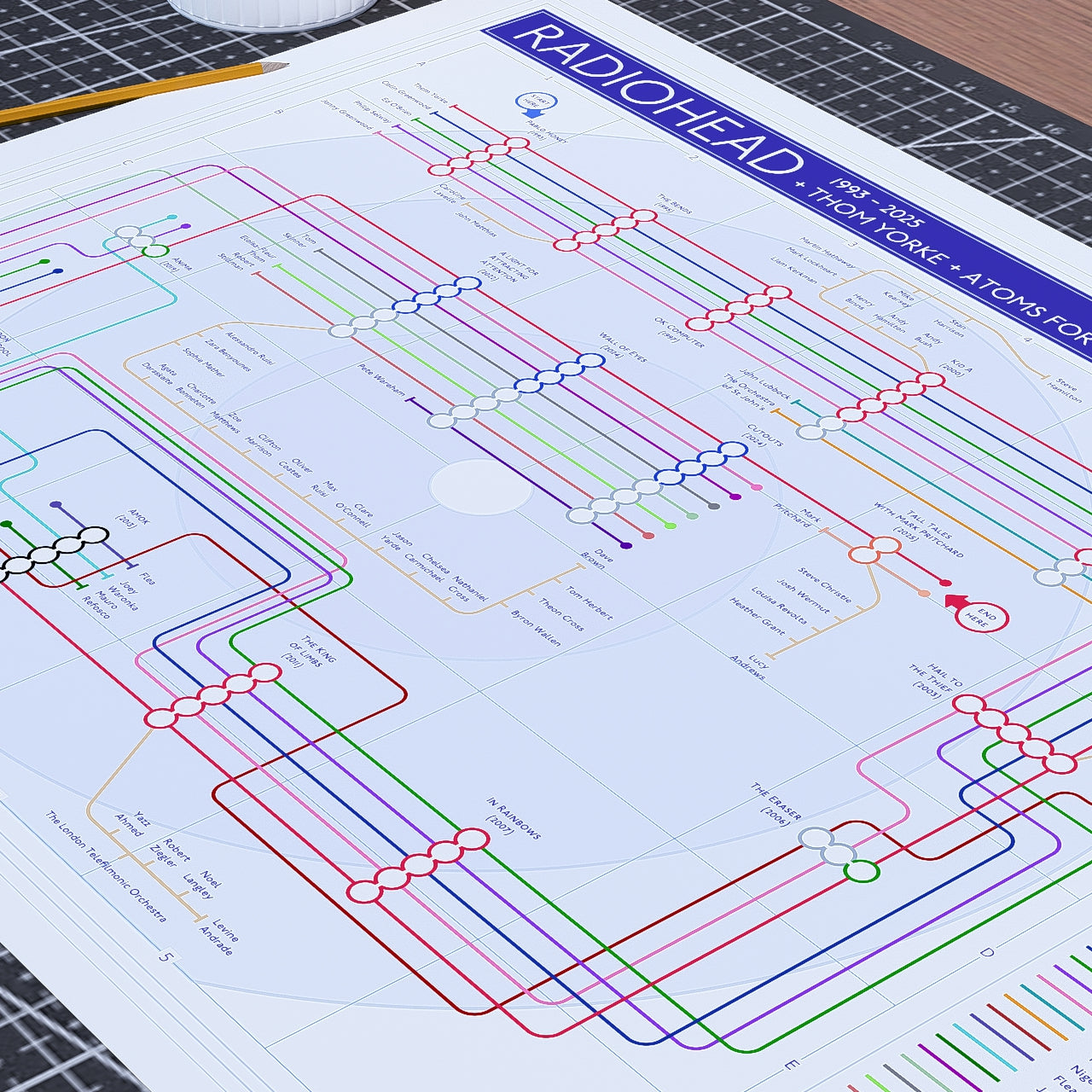Image resolution: width=1092 pixels, height=1092 pixels.
Task: Click the 'Liam Kerkman' name
Action: pos(794,271)
